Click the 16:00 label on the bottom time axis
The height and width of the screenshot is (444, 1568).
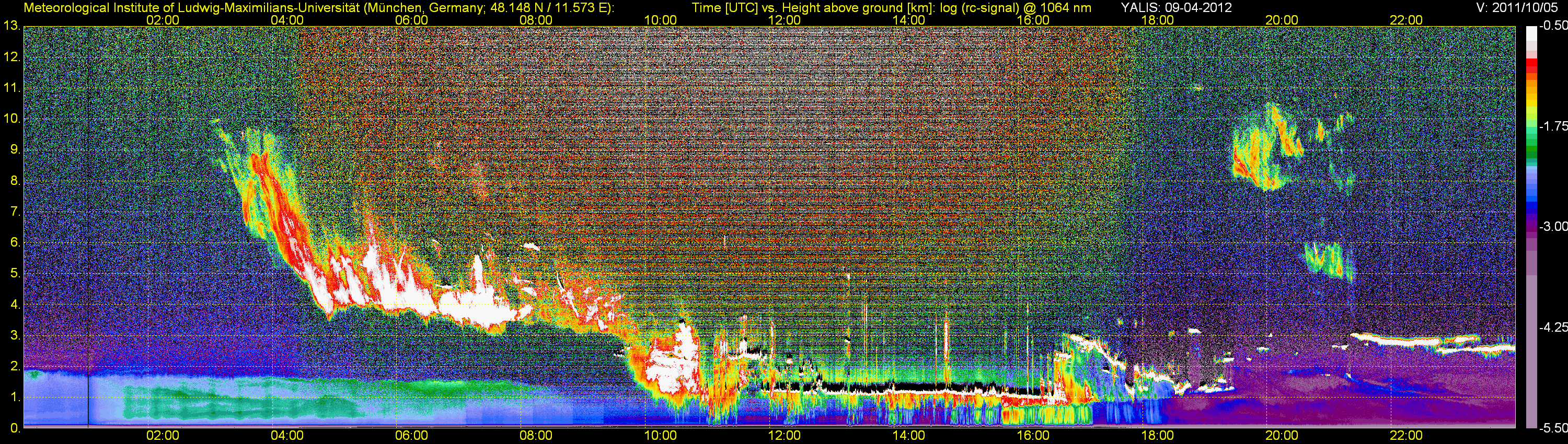1033,436
